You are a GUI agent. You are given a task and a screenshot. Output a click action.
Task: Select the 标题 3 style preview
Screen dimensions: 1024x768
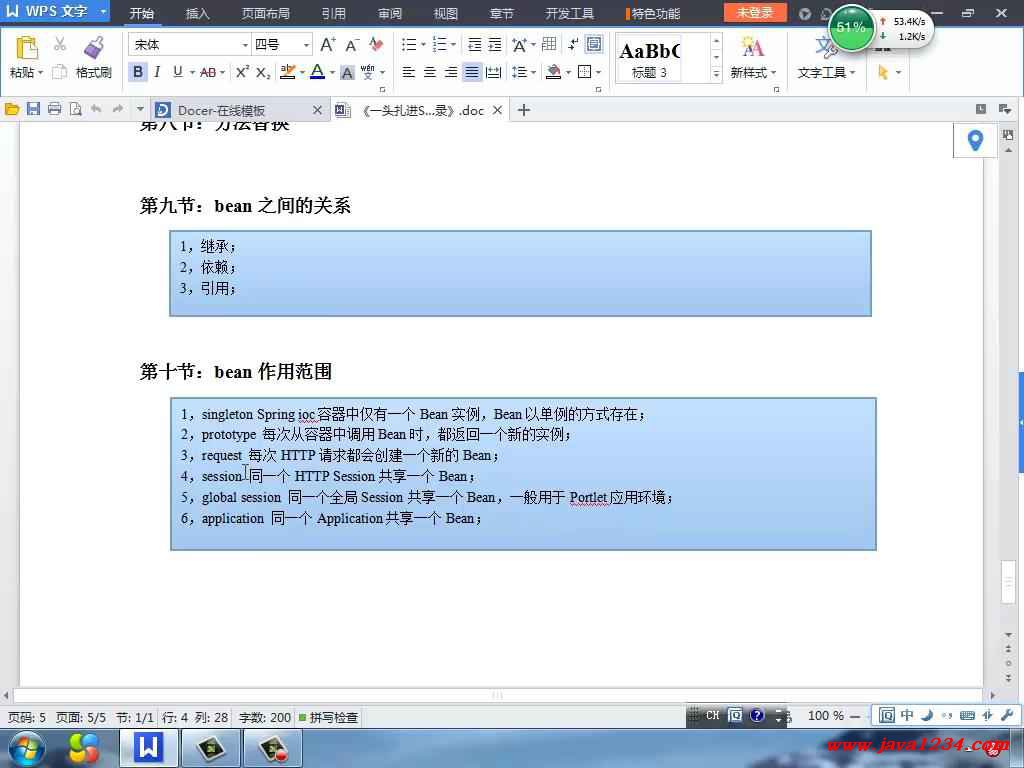(x=650, y=57)
